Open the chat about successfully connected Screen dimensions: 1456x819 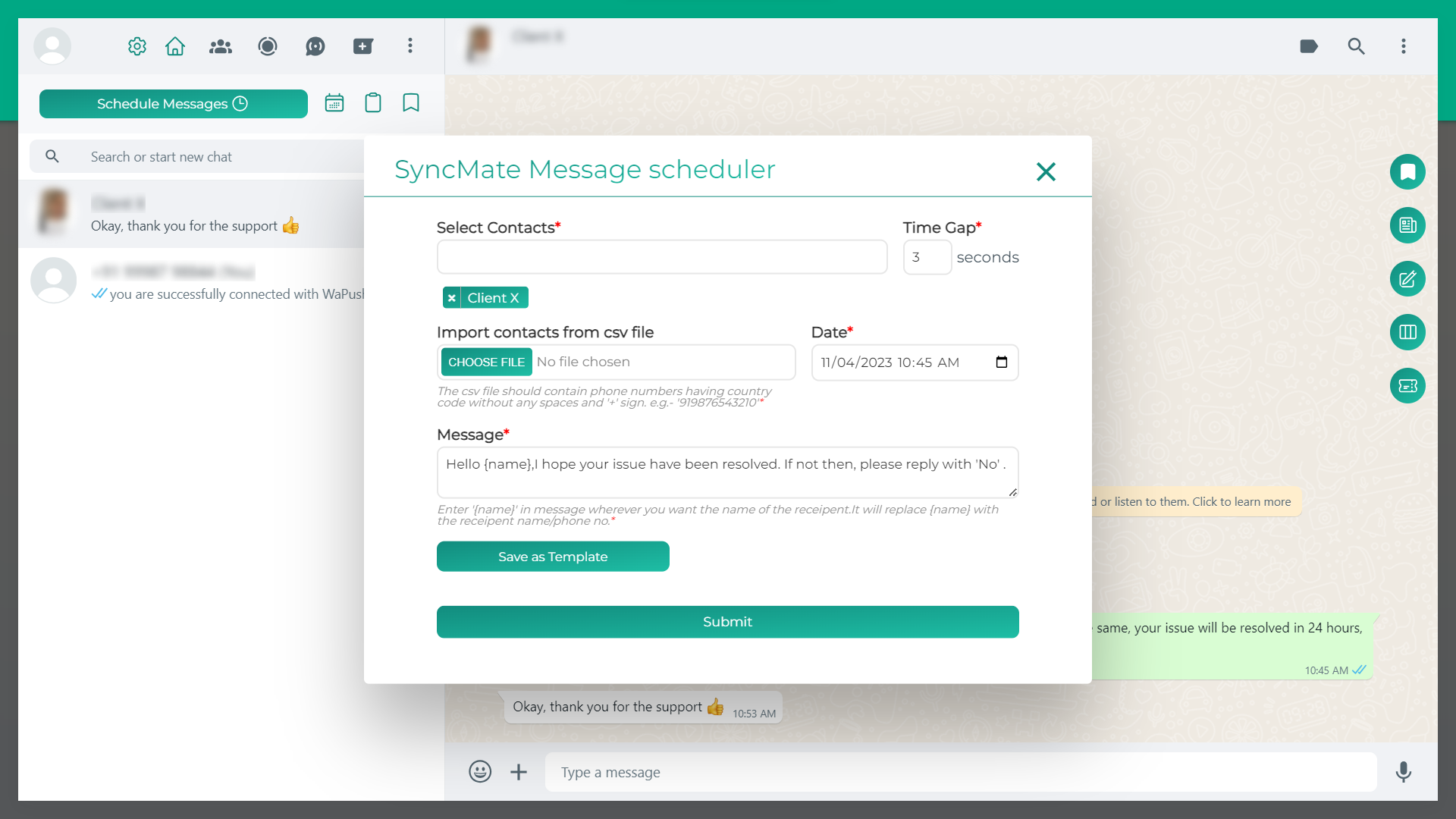[x=191, y=282]
